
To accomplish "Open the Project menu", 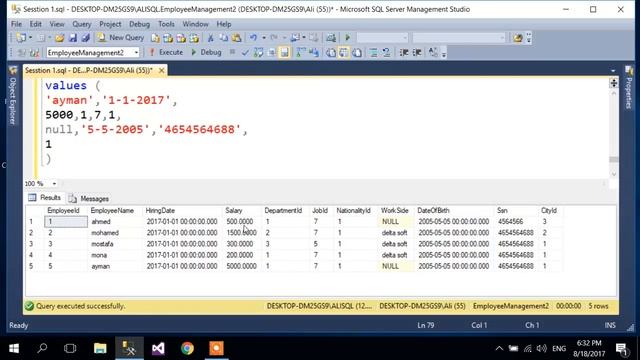I will (x=110, y=24).
